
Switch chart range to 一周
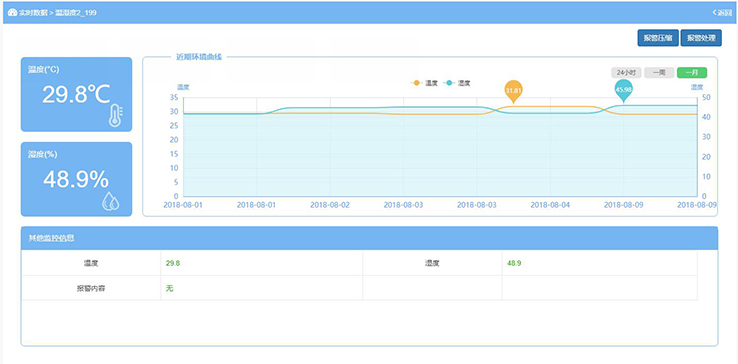coord(659,73)
